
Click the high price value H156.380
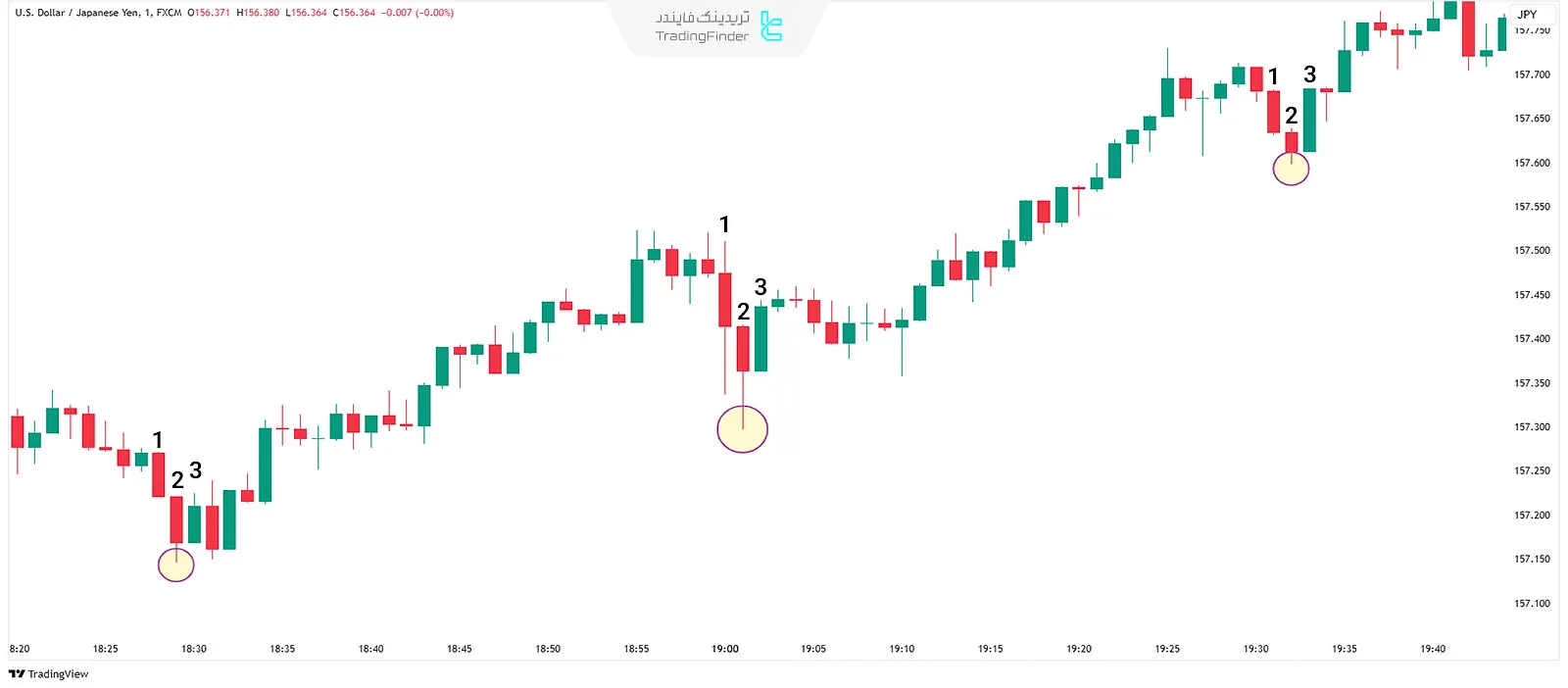[258, 13]
